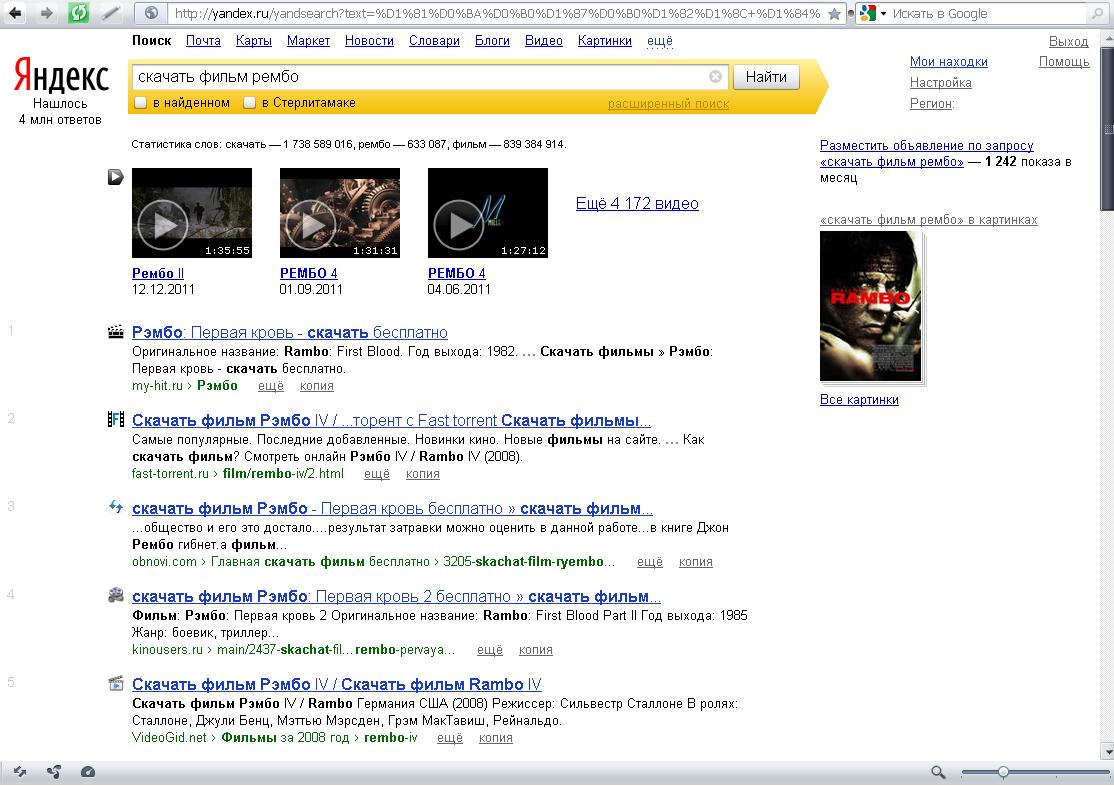This screenshot has height=786, width=1114.
Task: Open 'Ещё 4 172 видео' link
Action: (637, 203)
